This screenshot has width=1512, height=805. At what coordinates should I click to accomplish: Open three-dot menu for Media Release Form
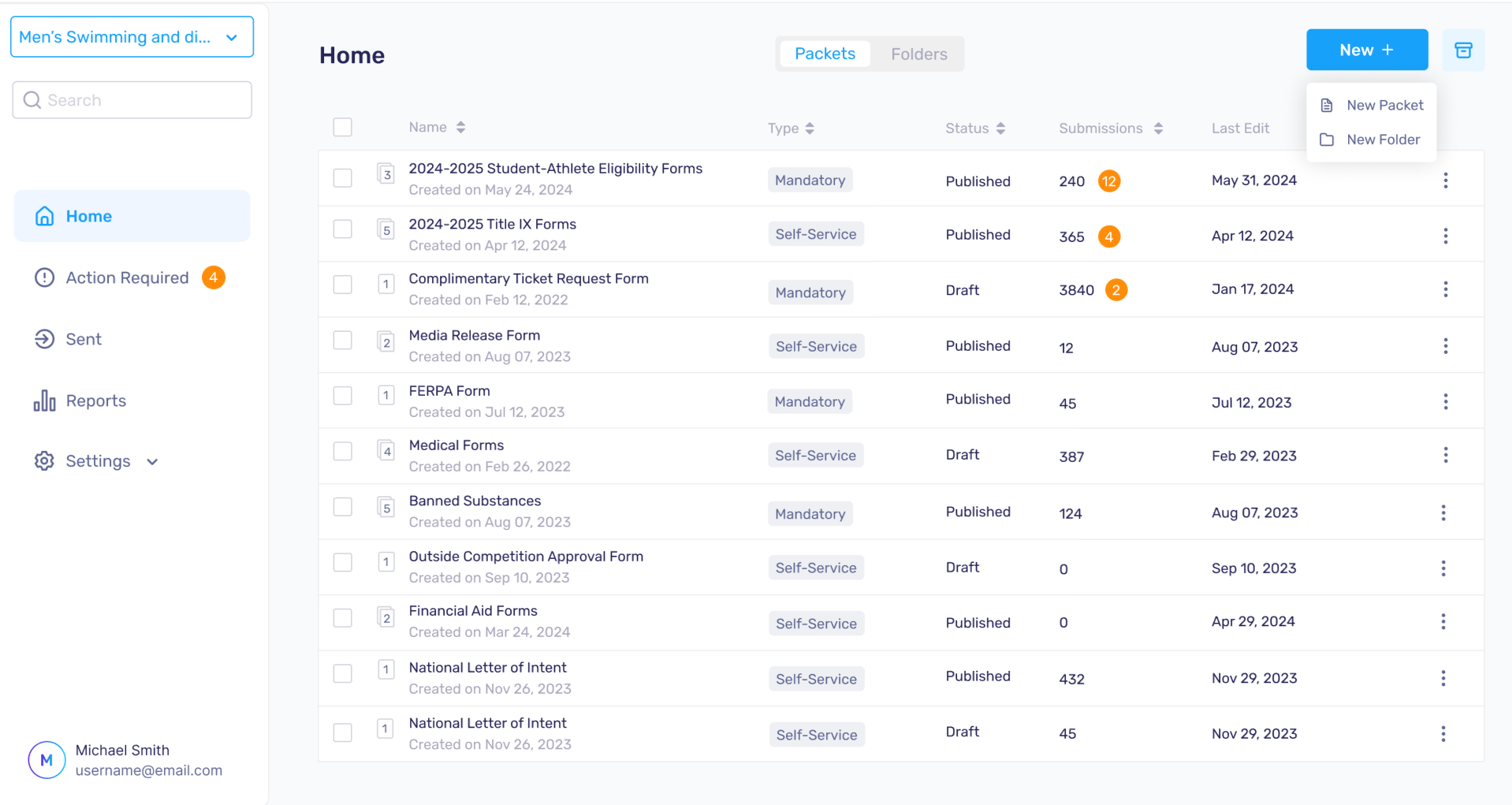(x=1445, y=346)
